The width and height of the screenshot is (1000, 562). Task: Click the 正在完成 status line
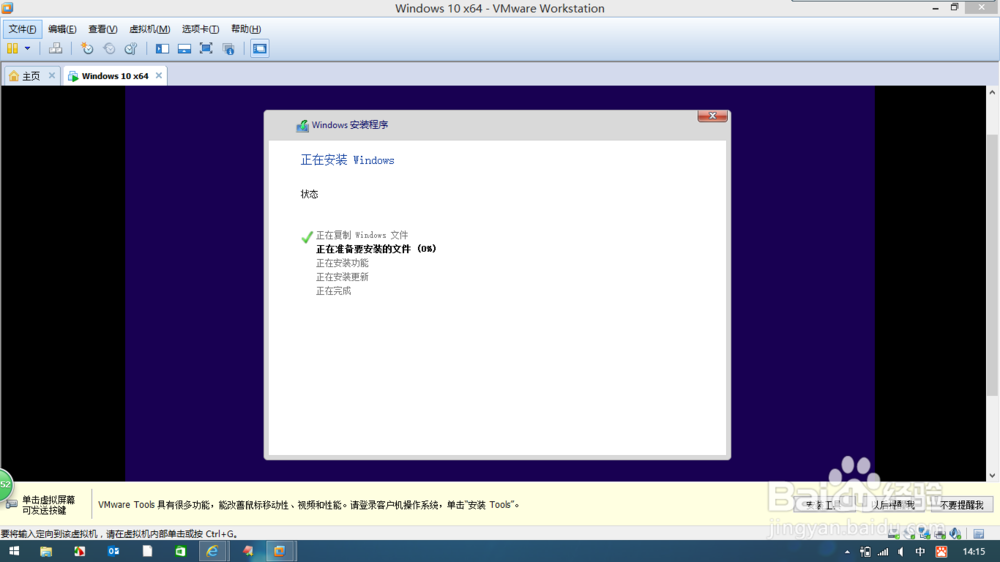pyautogui.click(x=334, y=291)
